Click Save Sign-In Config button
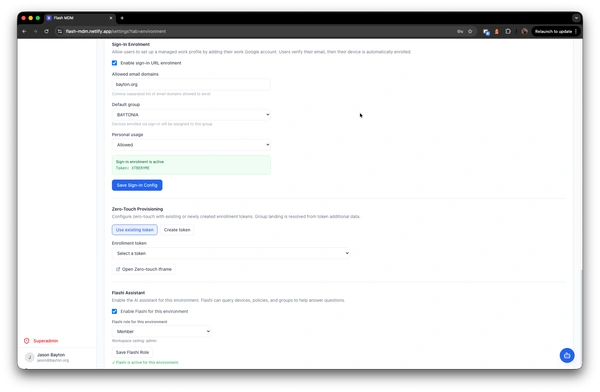The width and height of the screenshot is (600, 392). 137,185
